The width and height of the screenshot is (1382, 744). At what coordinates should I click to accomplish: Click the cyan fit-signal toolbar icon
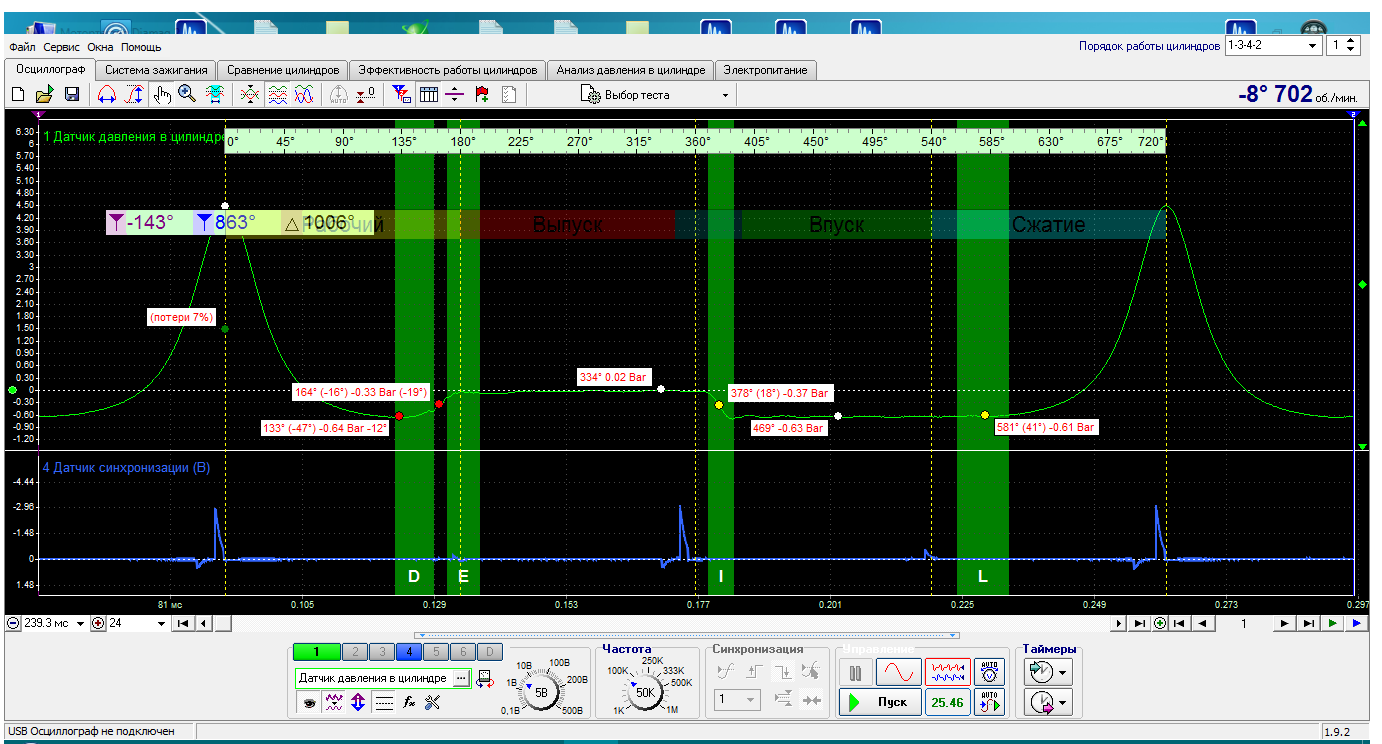[x=214, y=95]
